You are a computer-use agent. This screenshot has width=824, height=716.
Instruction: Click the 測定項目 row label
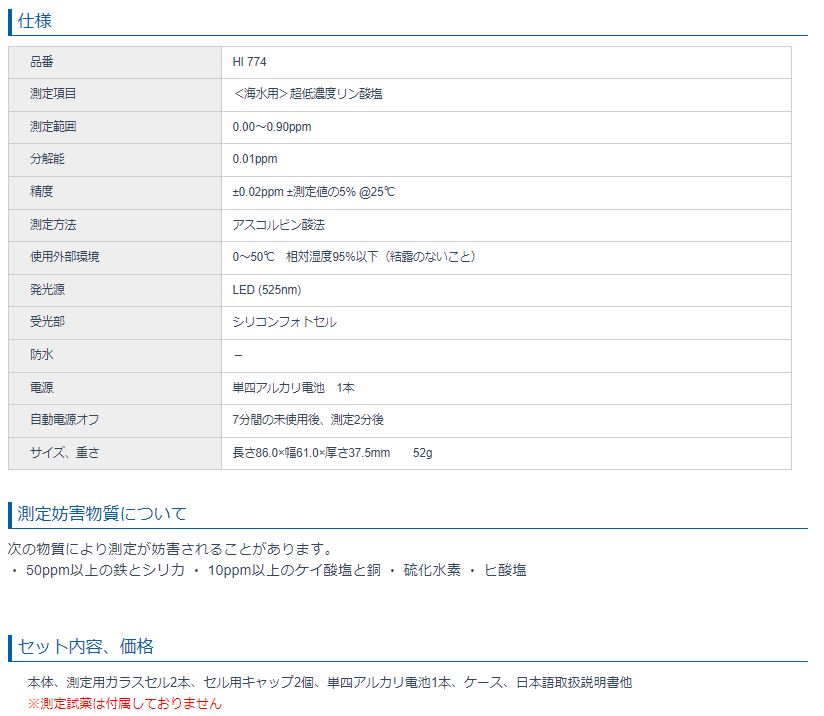[53, 94]
